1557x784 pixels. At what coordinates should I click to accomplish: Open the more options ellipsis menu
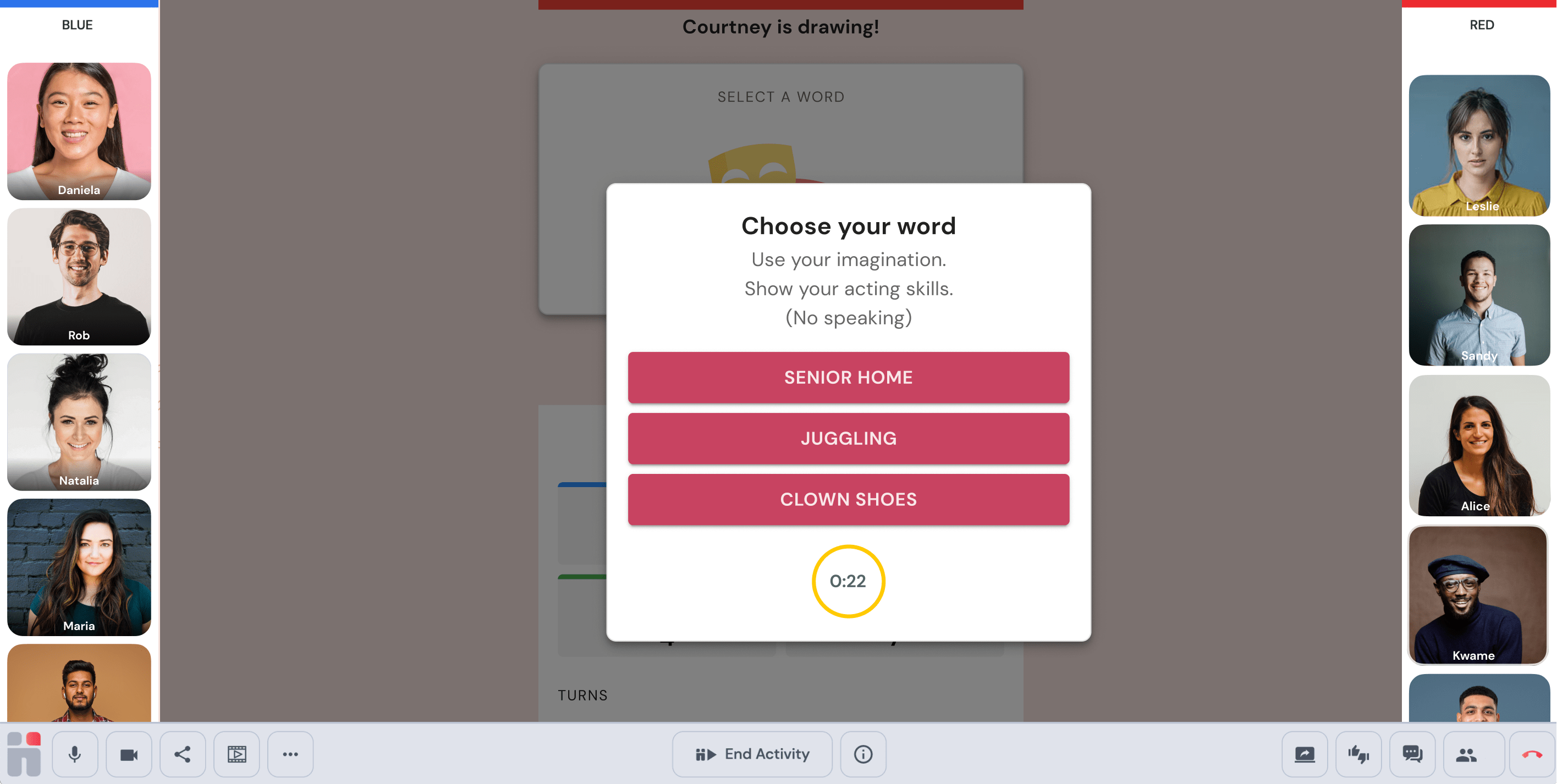point(290,754)
